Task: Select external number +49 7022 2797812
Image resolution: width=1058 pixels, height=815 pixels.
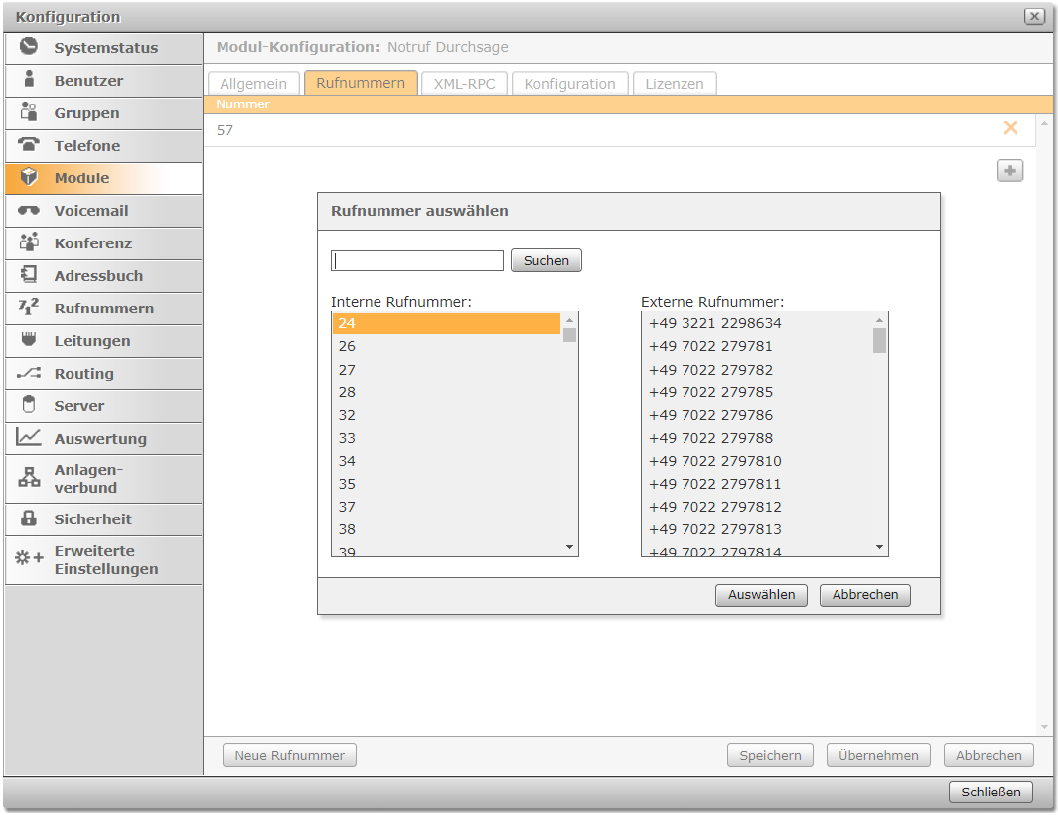Action: pyautogui.click(x=757, y=507)
